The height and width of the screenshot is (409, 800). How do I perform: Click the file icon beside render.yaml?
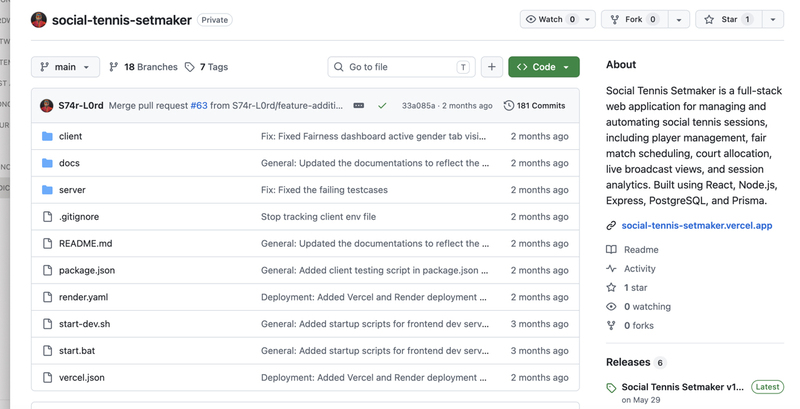[x=47, y=297]
